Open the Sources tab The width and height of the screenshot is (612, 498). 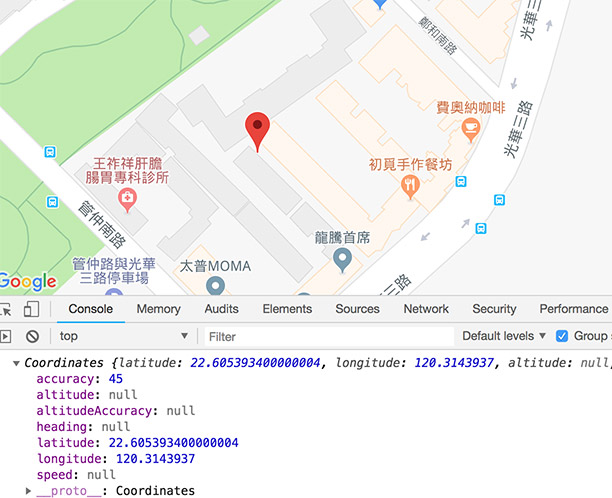click(358, 309)
